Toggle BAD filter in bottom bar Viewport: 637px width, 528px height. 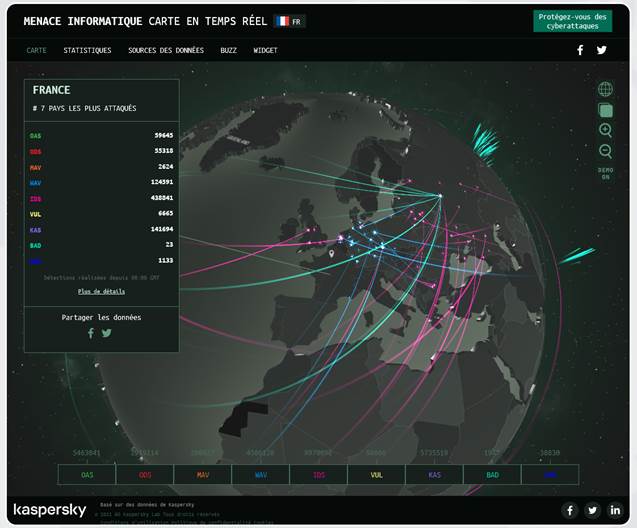492,474
